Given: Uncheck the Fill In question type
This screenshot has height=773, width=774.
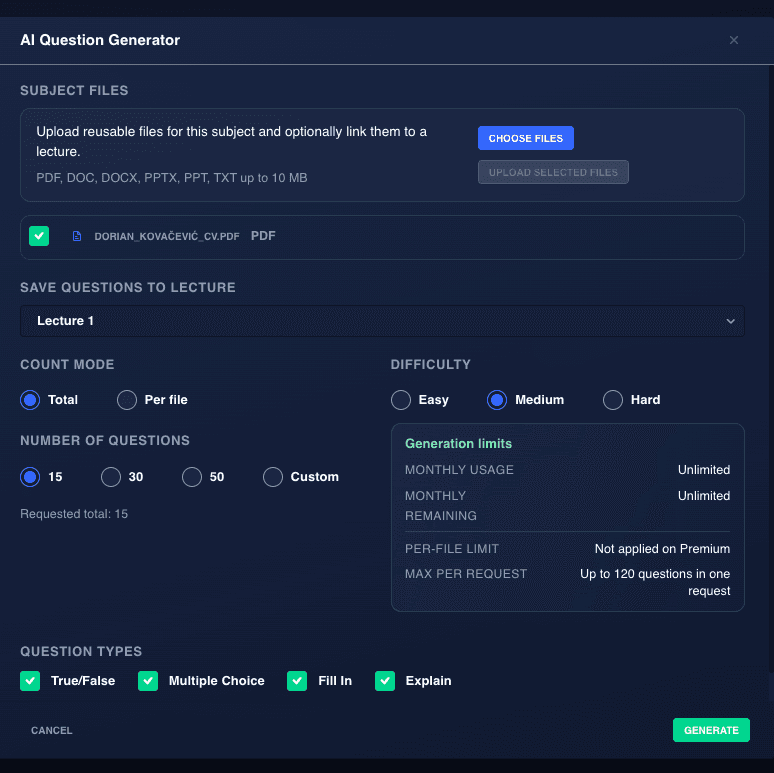Looking at the screenshot, I should pyautogui.click(x=297, y=681).
